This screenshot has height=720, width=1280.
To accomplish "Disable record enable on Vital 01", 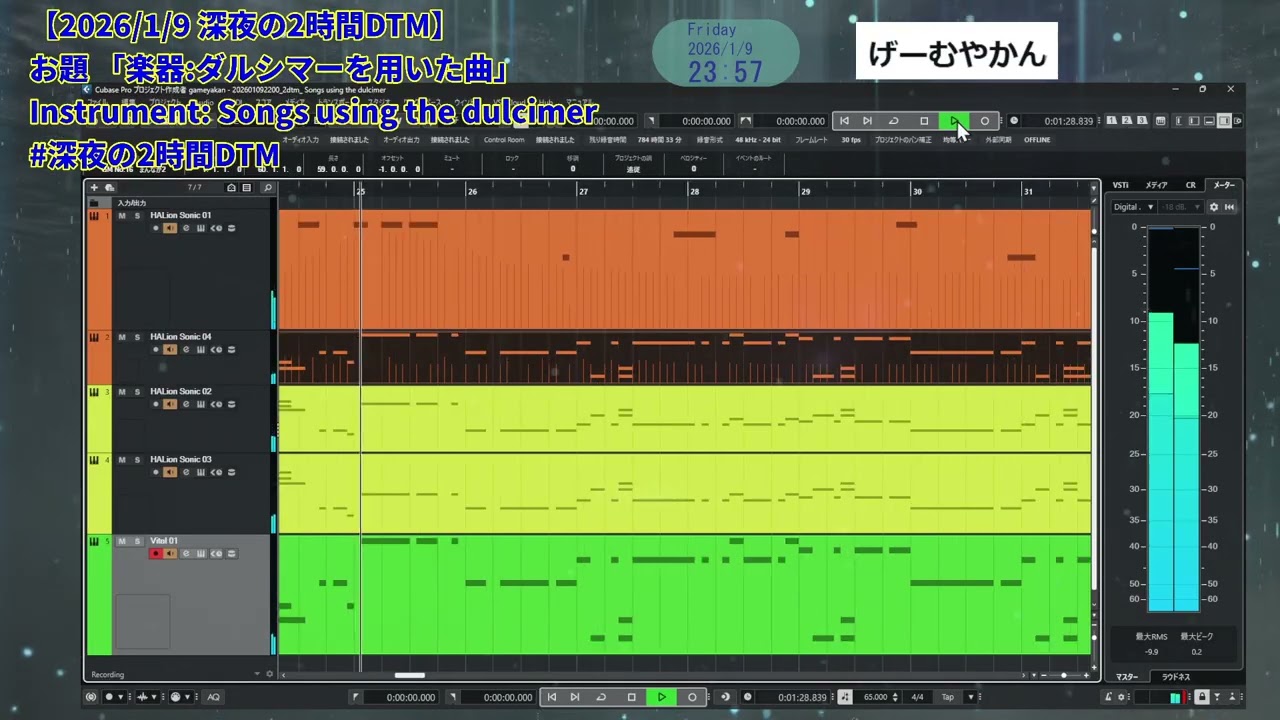I will 156,553.
